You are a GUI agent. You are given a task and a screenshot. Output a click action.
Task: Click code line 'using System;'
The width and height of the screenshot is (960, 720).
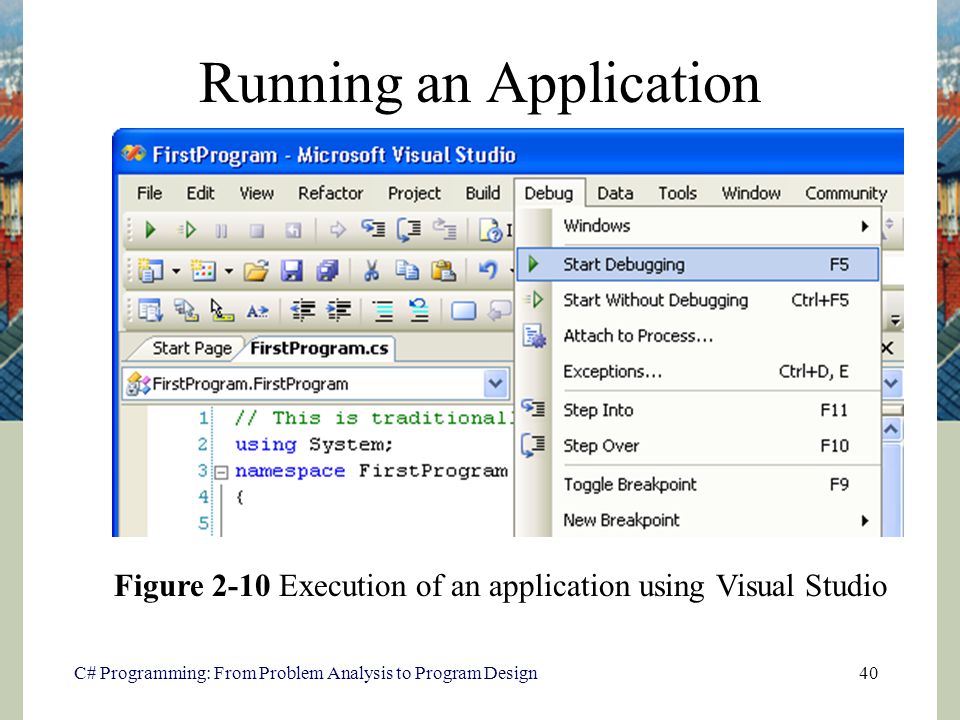[x=313, y=444]
